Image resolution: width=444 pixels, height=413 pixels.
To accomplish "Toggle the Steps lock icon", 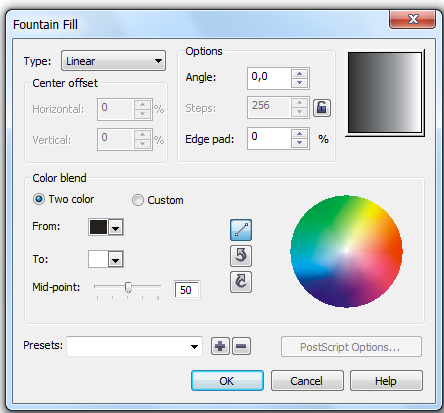I will pos(322,108).
